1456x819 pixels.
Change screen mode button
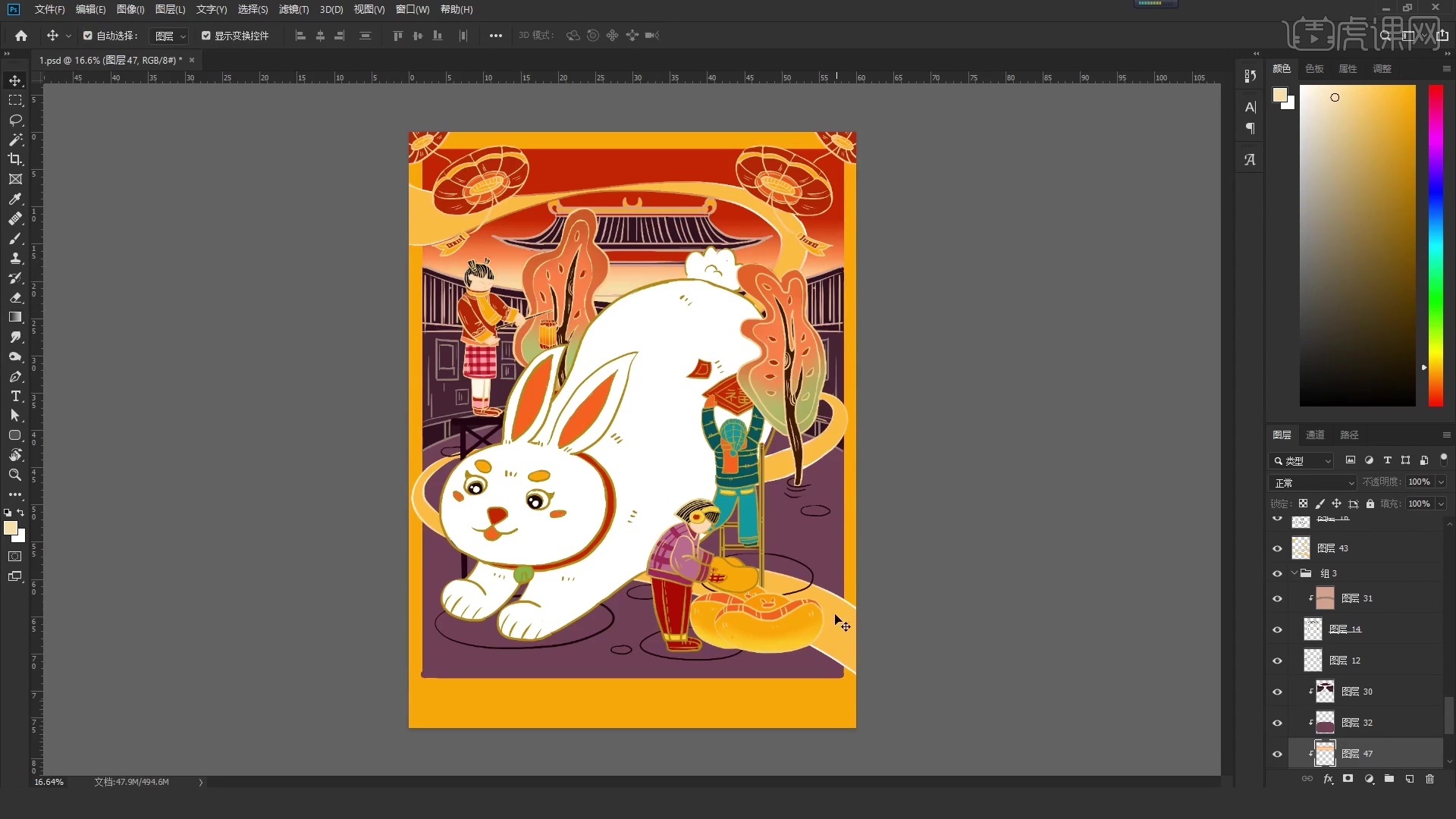[x=15, y=576]
